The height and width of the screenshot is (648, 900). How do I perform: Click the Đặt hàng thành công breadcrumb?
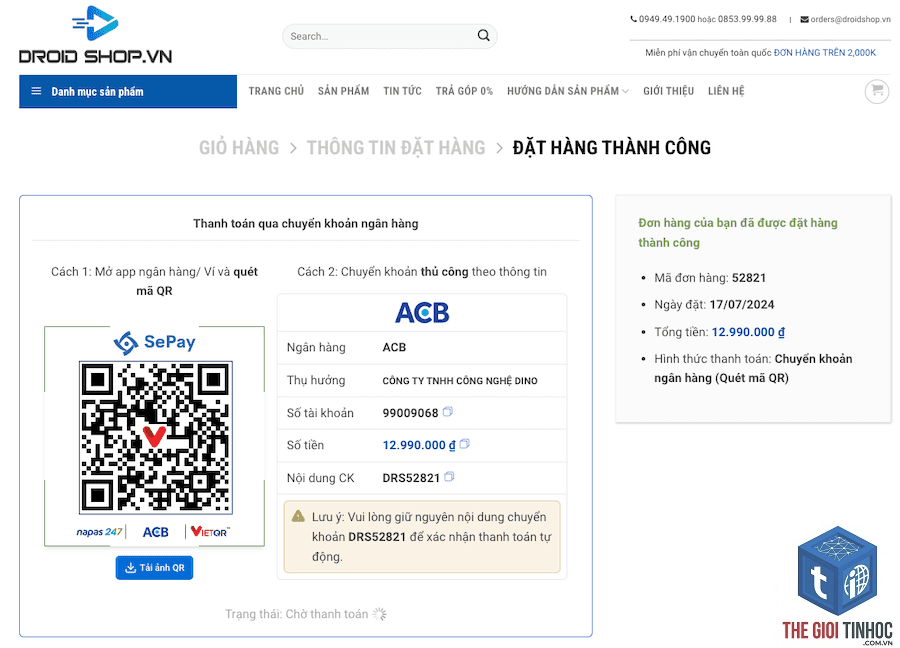pos(612,148)
